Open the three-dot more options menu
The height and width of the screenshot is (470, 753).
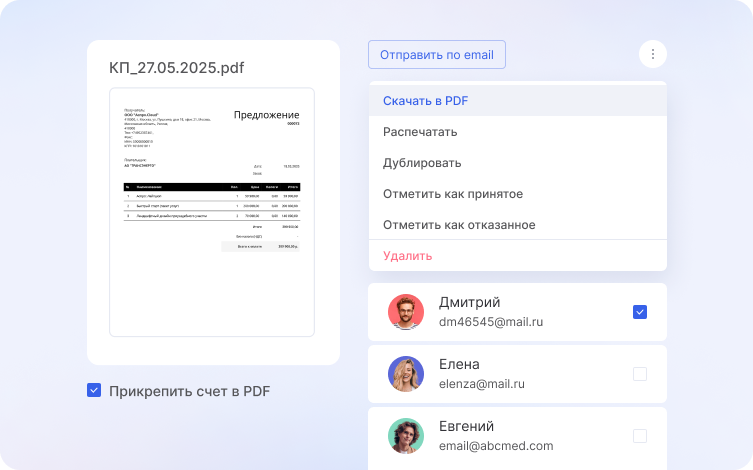click(652, 54)
